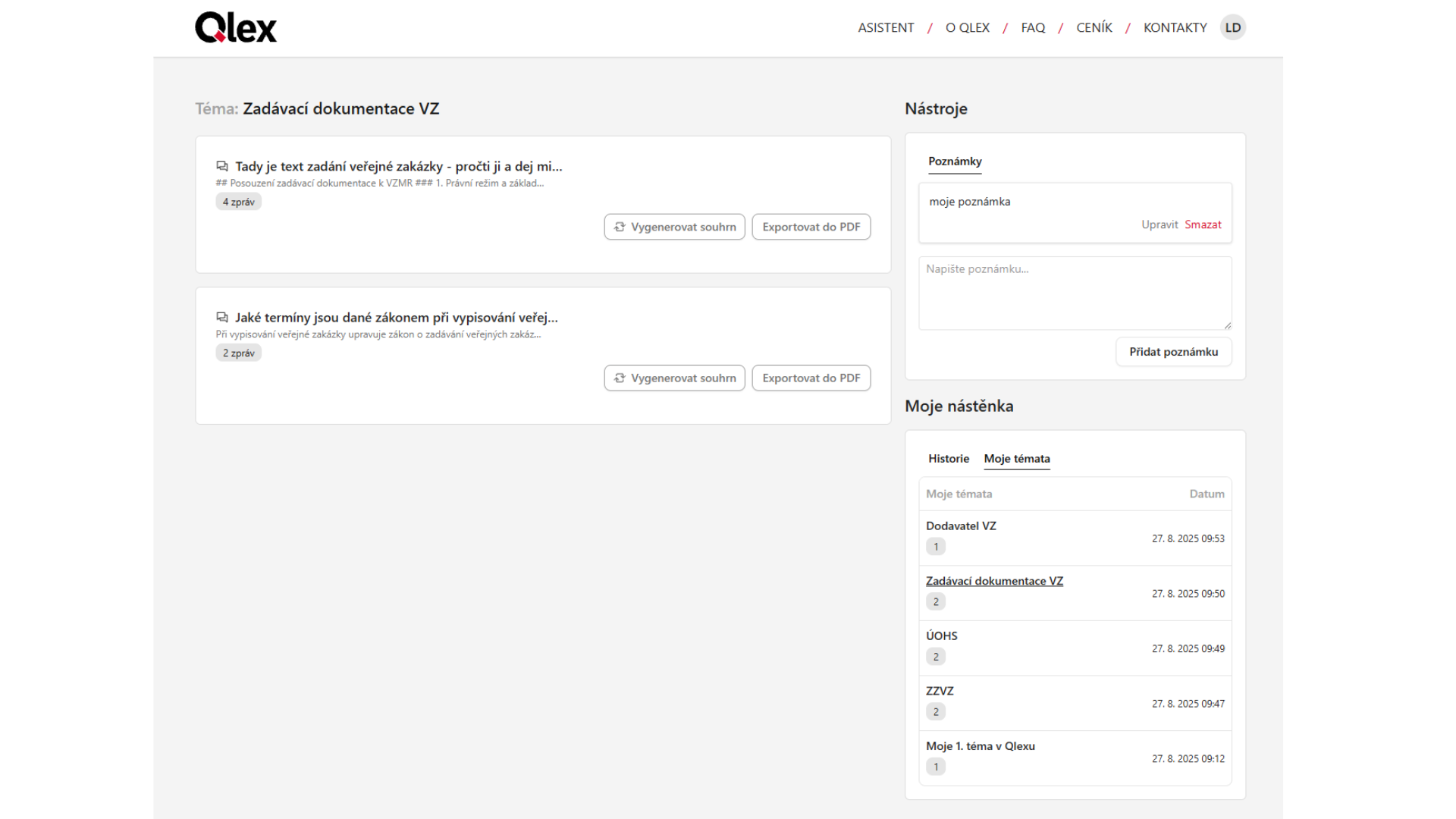Click date '27. 8. 2025 09:53'
The height and width of the screenshot is (819, 1456).
tap(1188, 538)
